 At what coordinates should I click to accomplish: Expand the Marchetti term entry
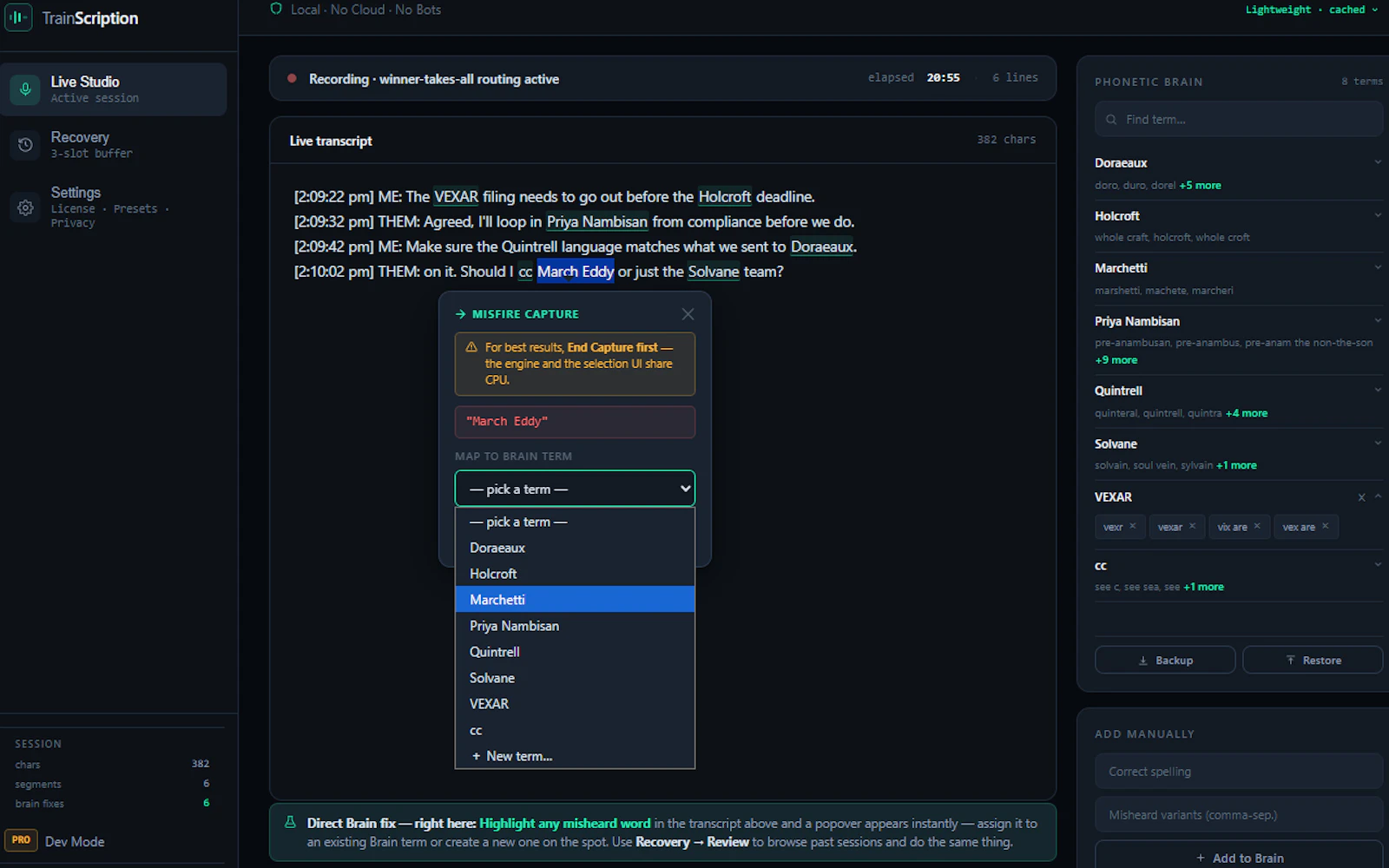click(x=1378, y=267)
